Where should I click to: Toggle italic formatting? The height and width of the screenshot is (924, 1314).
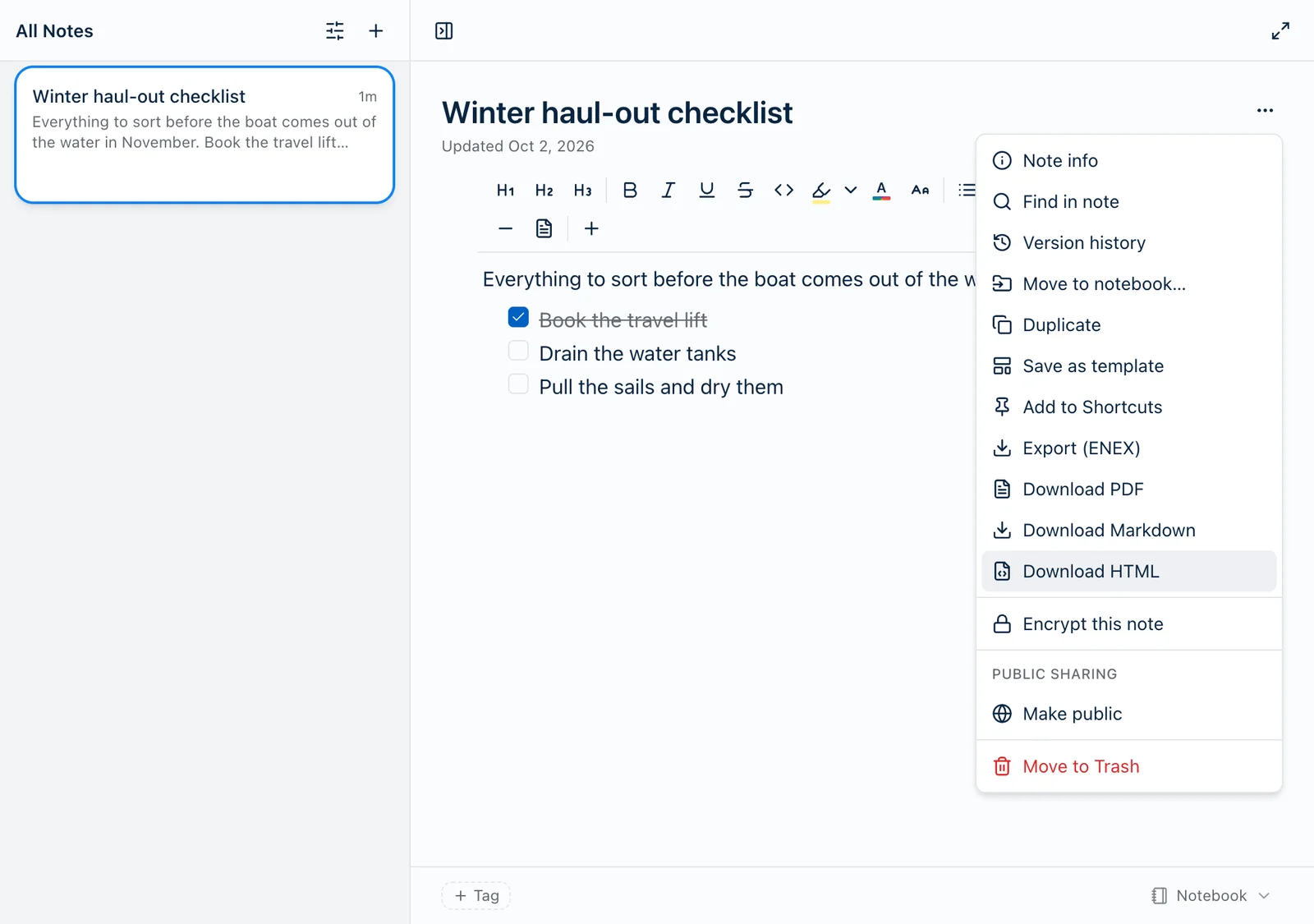pyautogui.click(x=668, y=191)
